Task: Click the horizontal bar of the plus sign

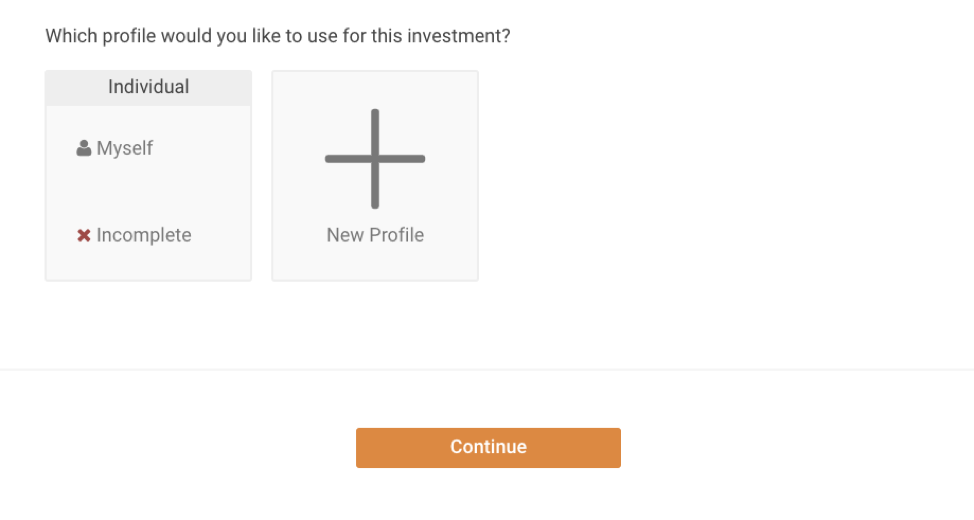Action: 348,159
